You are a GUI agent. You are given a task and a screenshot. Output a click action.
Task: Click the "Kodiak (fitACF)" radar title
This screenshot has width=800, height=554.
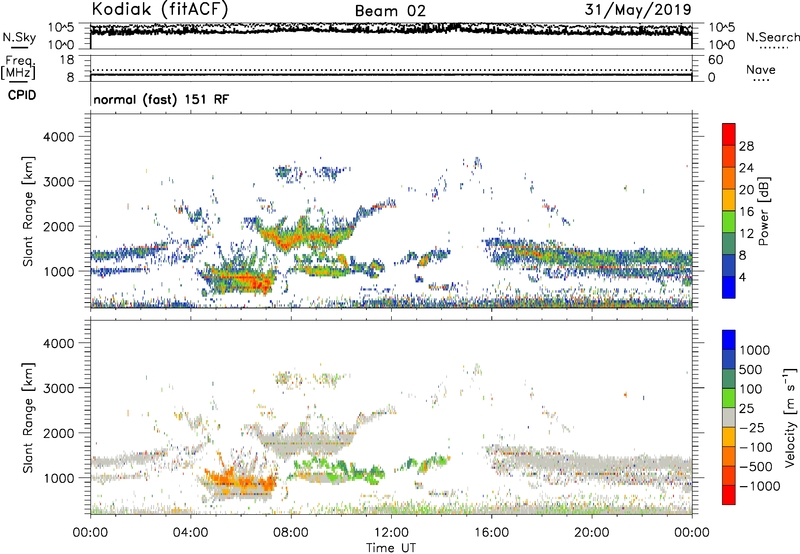(x=160, y=9)
